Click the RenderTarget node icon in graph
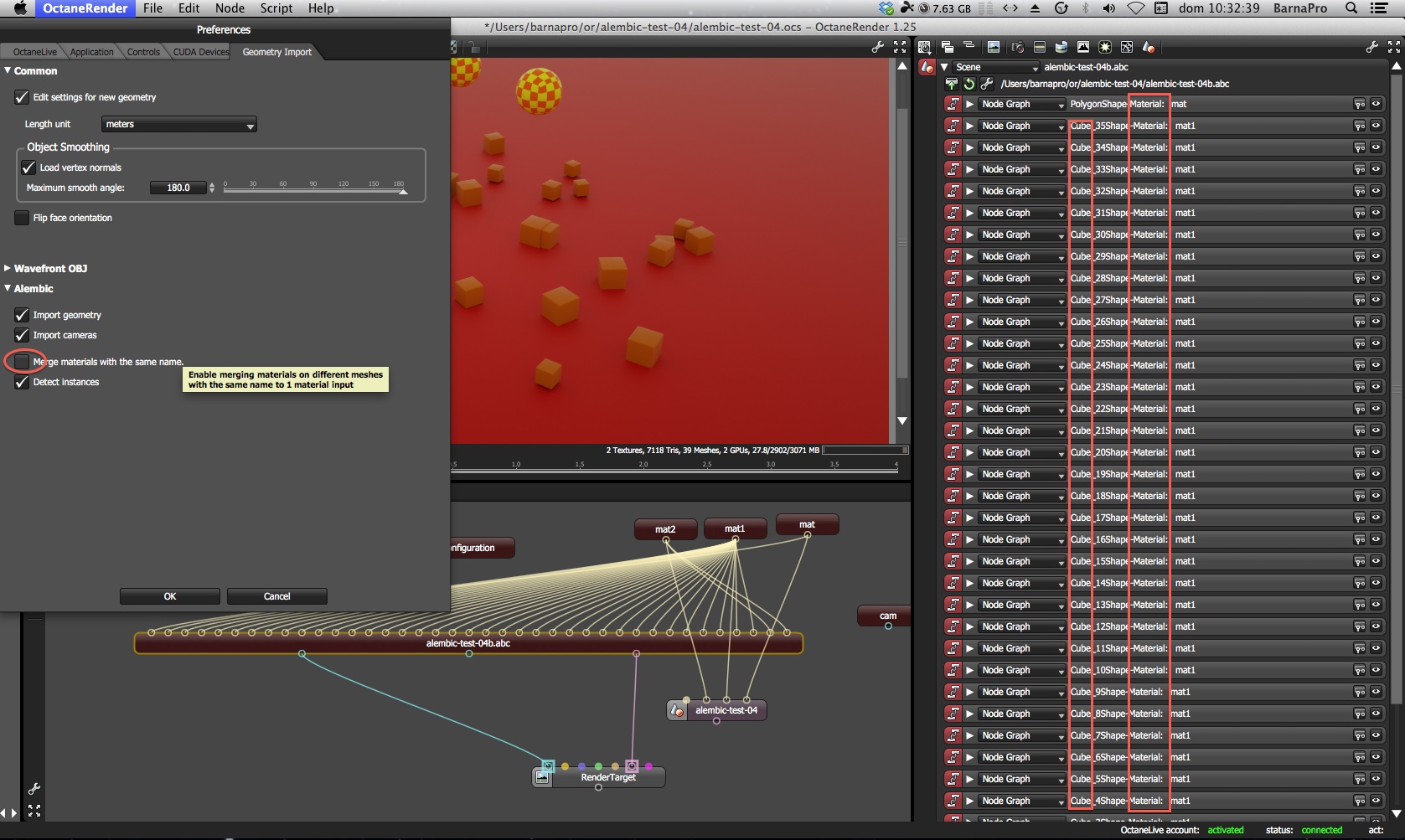This screenshot has height=840, width=1405. click(x=543, y=778)
